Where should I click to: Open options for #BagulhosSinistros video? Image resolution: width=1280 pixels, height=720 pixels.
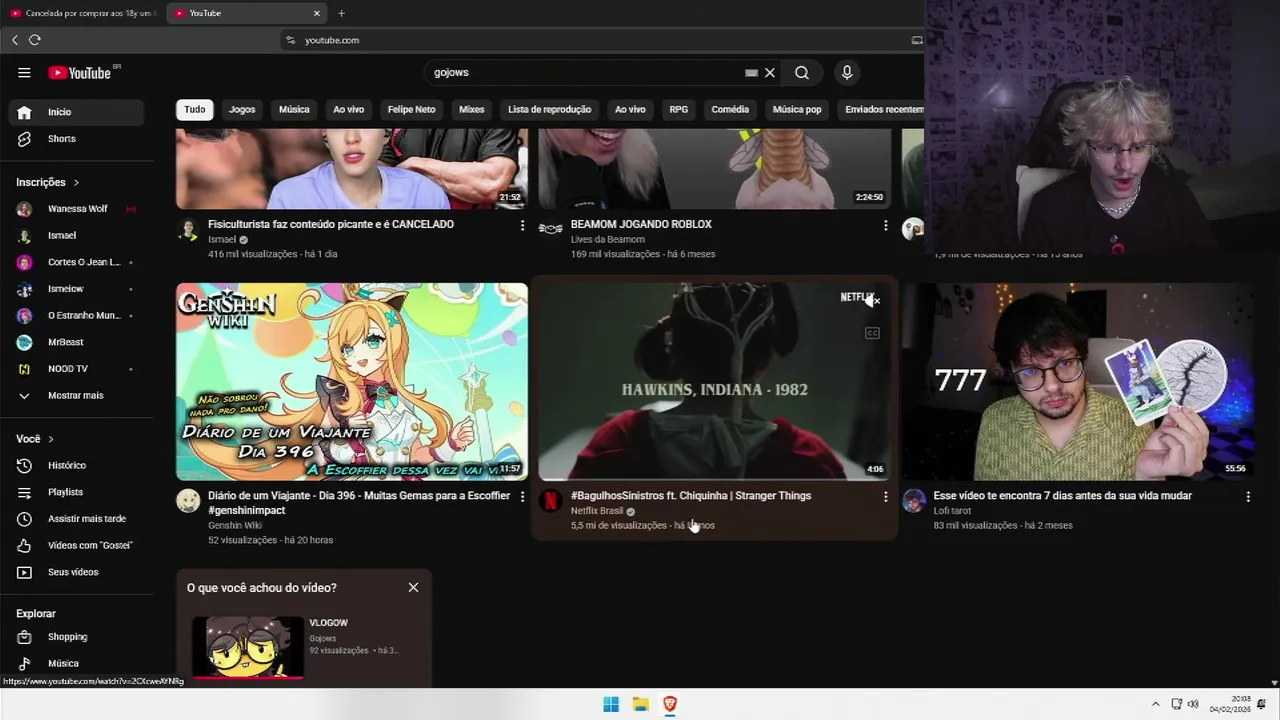pos(885,497)
